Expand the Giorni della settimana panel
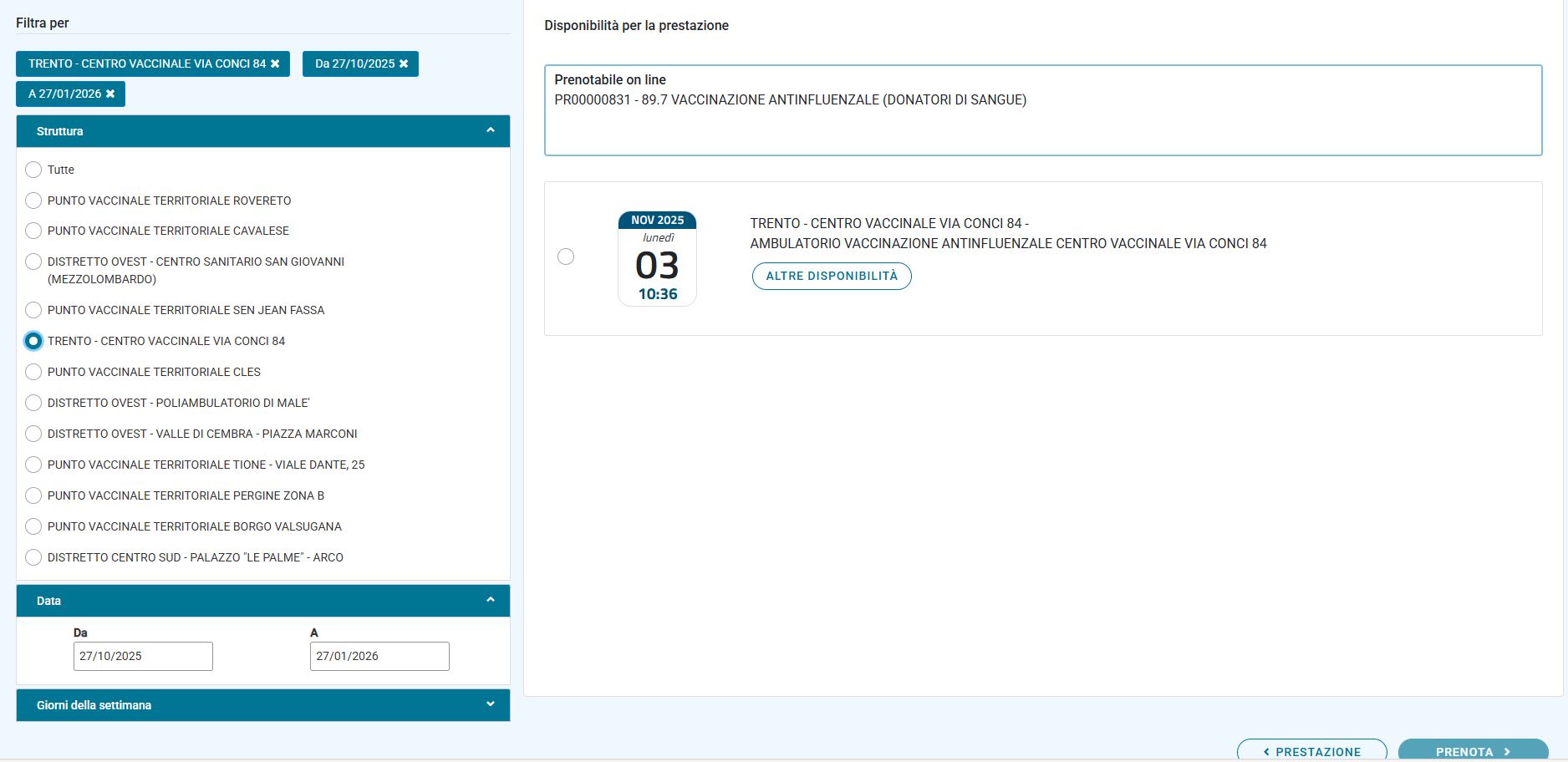Viewport: 1568px width, 762px height. pyautogui.click(x=490, y=705)
